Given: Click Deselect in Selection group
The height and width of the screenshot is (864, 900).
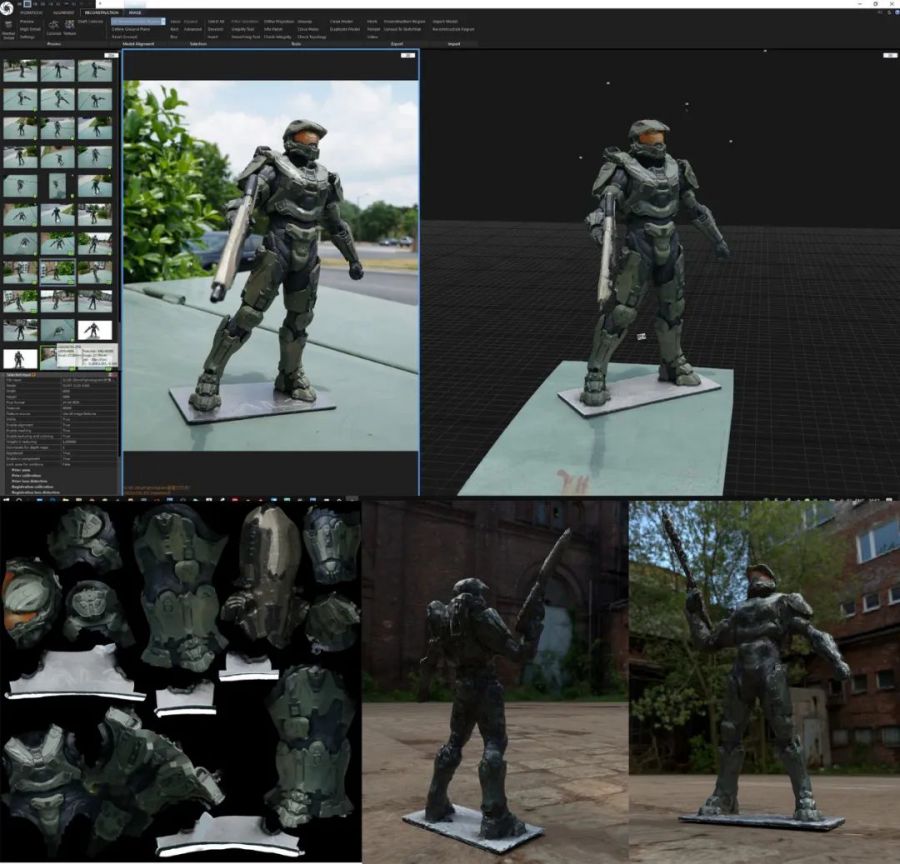Looking at the screenshot, I should pyautogui.click(x=215, y=29).
